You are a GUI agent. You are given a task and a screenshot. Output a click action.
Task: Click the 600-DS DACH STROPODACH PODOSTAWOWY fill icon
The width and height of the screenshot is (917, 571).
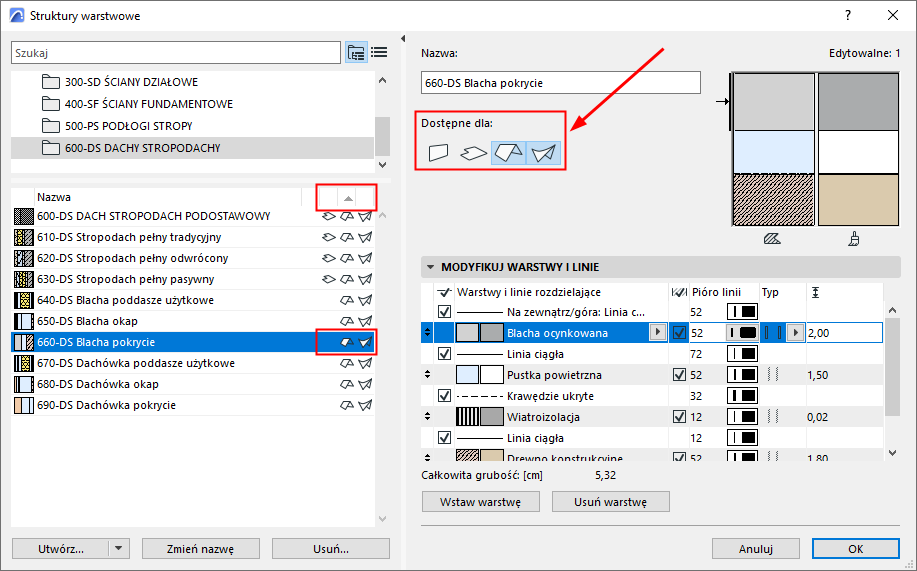coord(24,216)
